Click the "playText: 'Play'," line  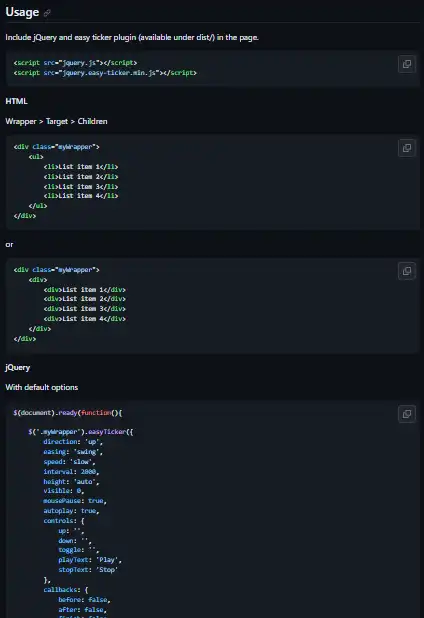[90, 560]
